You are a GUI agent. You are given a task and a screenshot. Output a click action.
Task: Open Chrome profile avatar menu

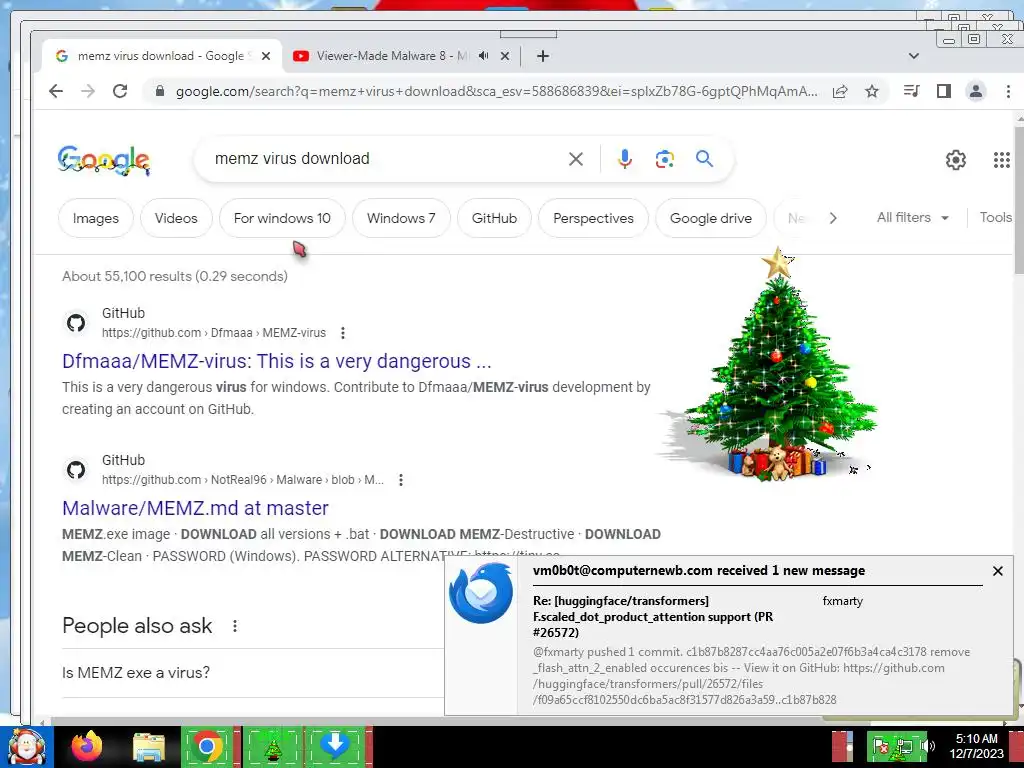976,91
